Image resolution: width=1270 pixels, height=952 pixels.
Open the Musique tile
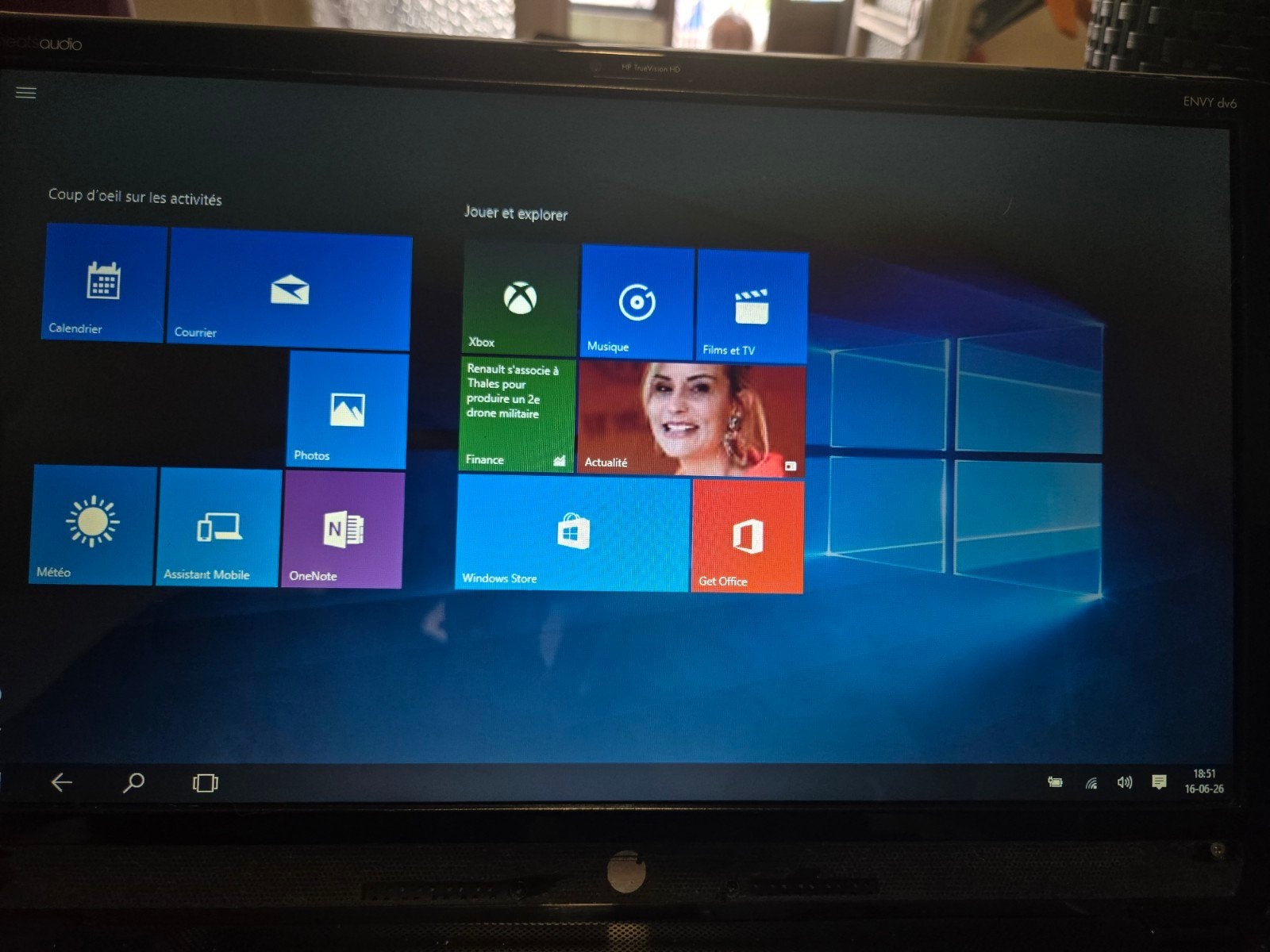(637, 302)
